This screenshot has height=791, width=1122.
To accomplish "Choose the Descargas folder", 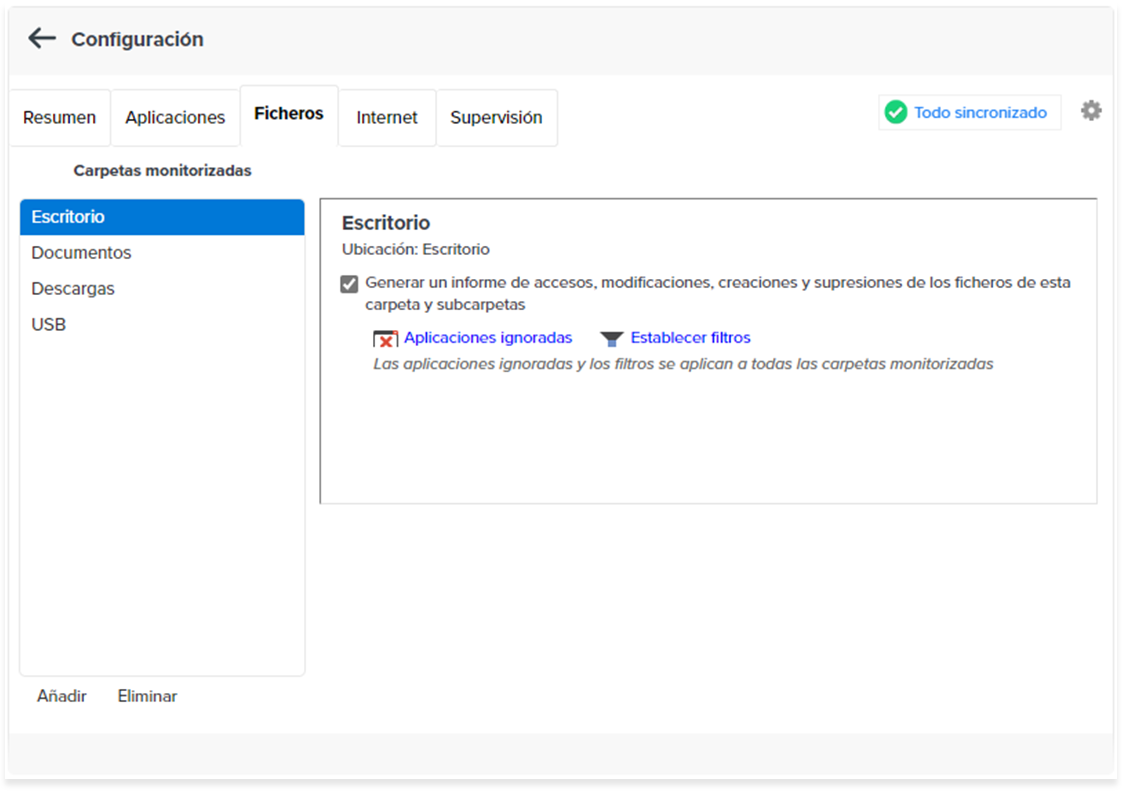I will tap(162, 288).
